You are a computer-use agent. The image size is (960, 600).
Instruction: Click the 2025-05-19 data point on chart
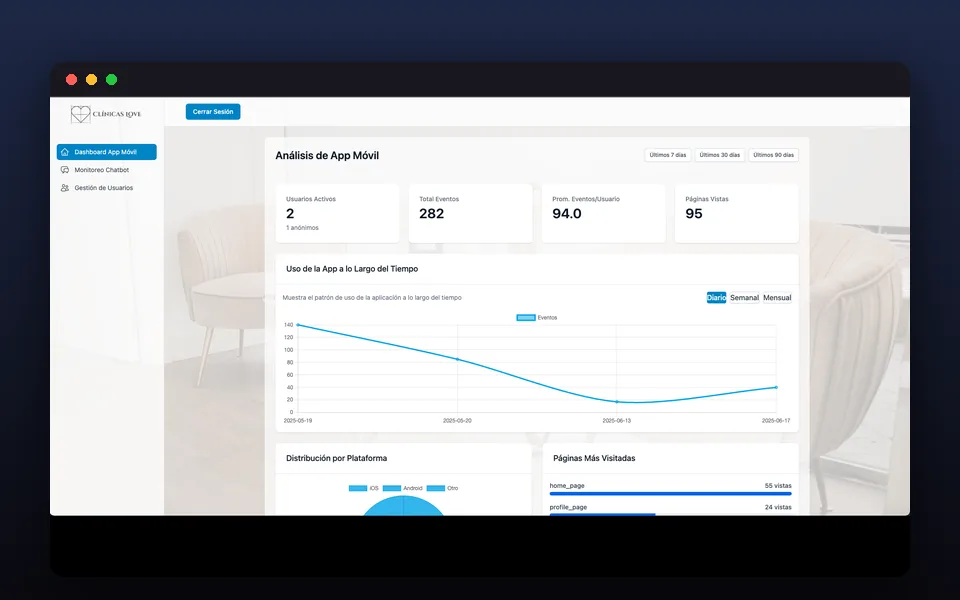click(x=298, y=325)
